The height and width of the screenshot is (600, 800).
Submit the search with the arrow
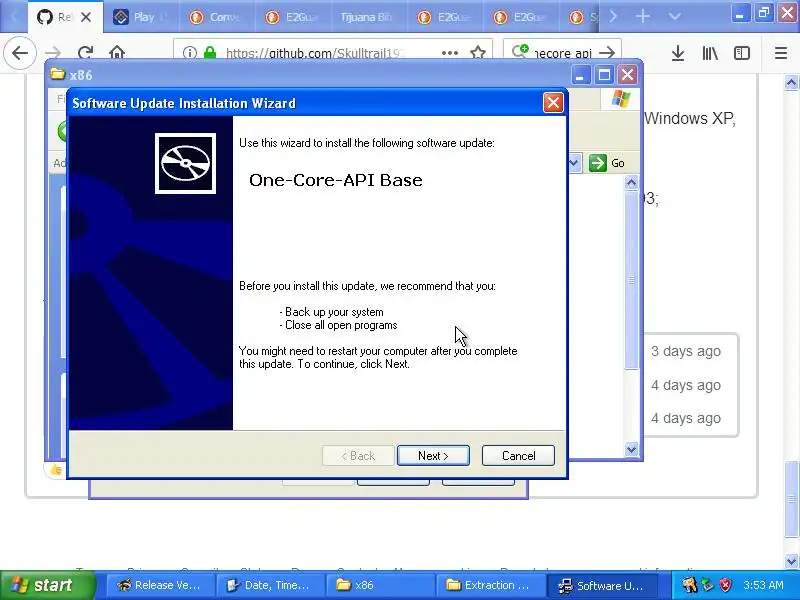pos(607,53)
